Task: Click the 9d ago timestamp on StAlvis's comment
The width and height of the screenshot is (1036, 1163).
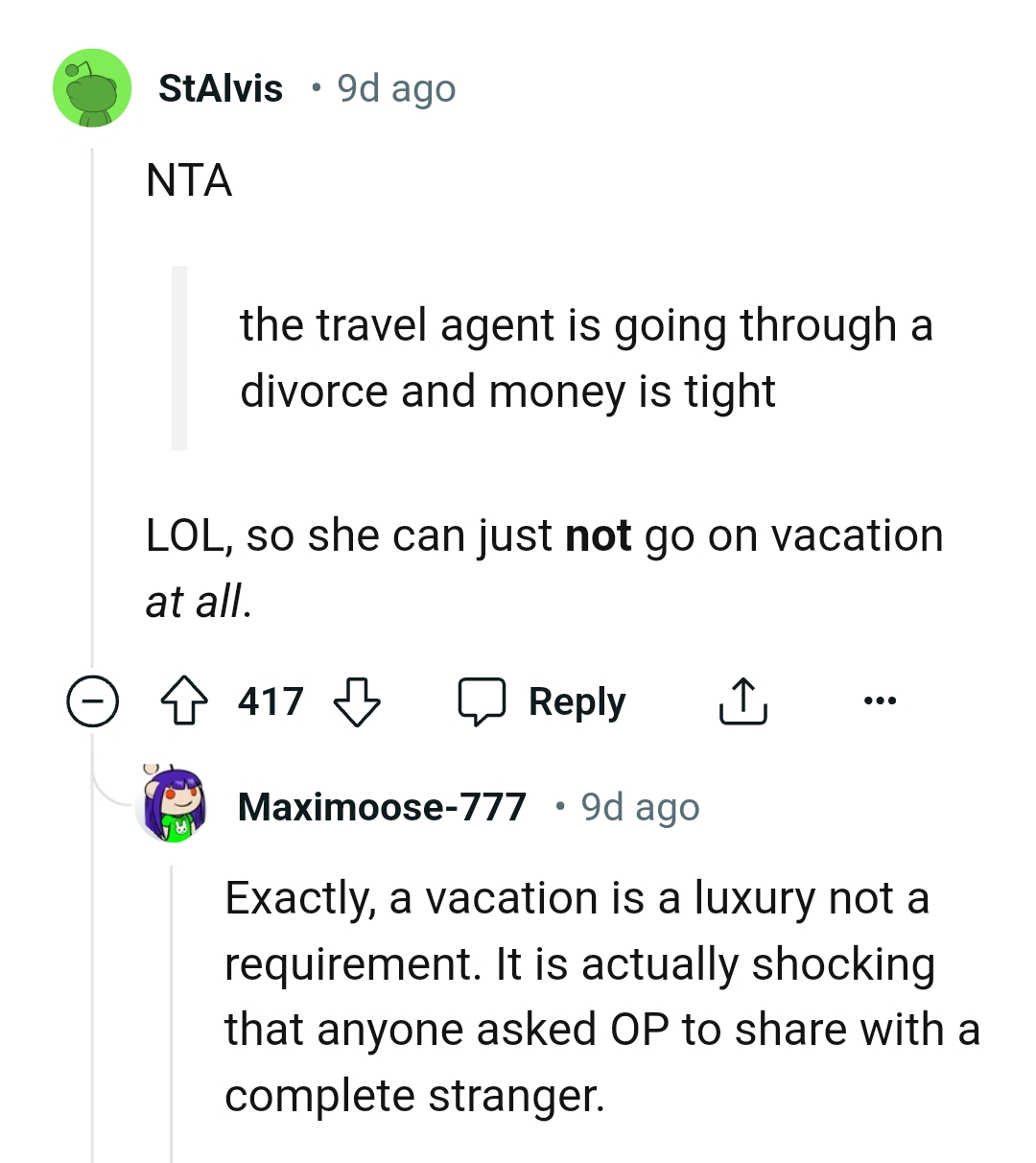Action: 394,87
